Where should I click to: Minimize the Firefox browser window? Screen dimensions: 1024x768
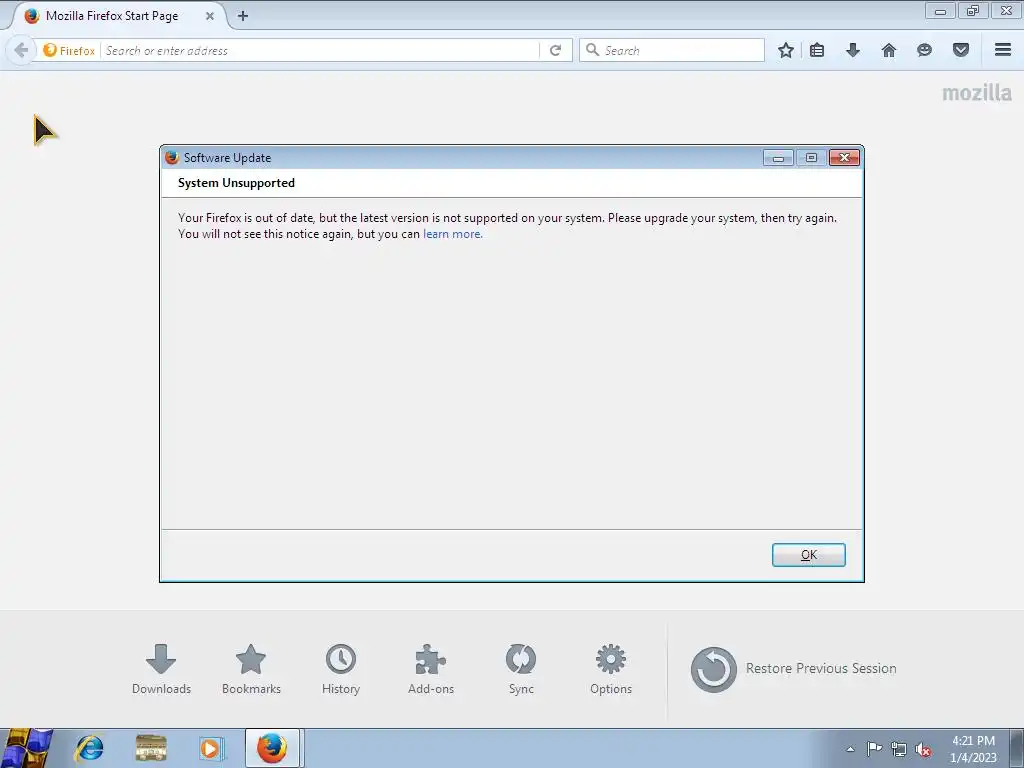tap(940, 10)
